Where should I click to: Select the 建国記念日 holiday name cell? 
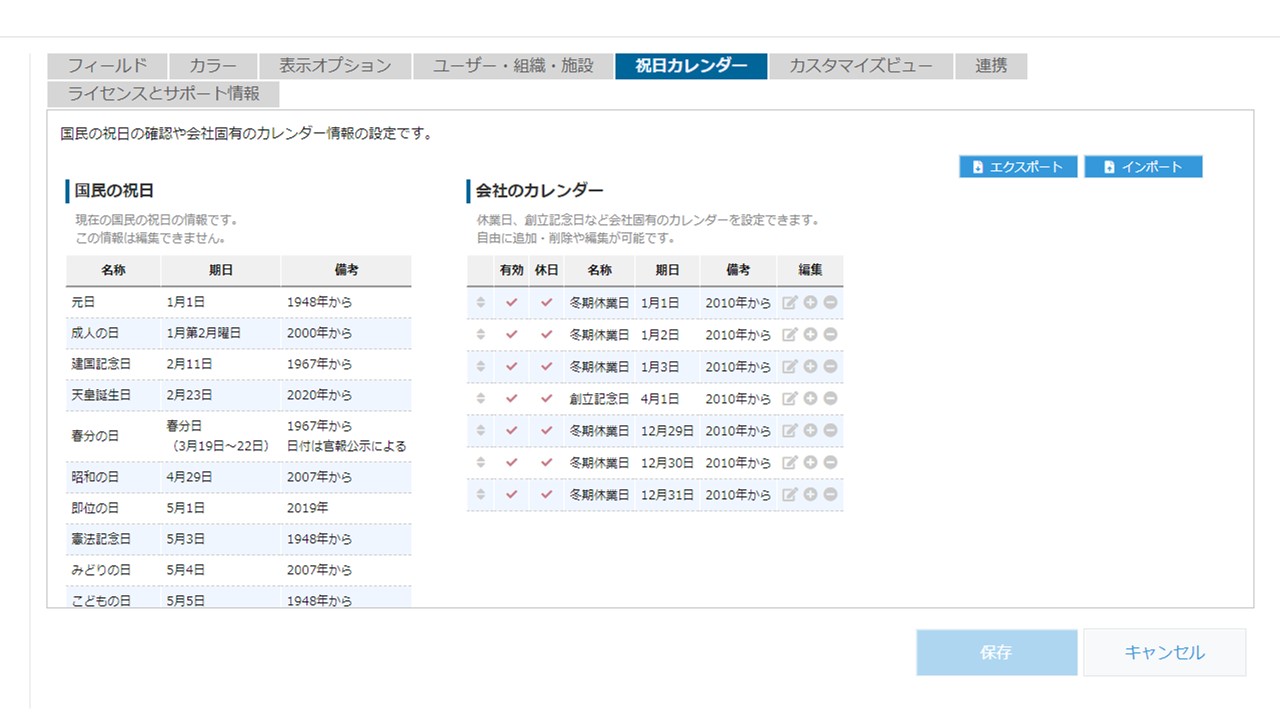(113, 364)
